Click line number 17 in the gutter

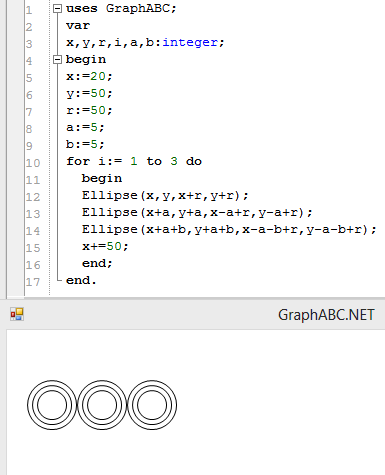pos(33,282)
